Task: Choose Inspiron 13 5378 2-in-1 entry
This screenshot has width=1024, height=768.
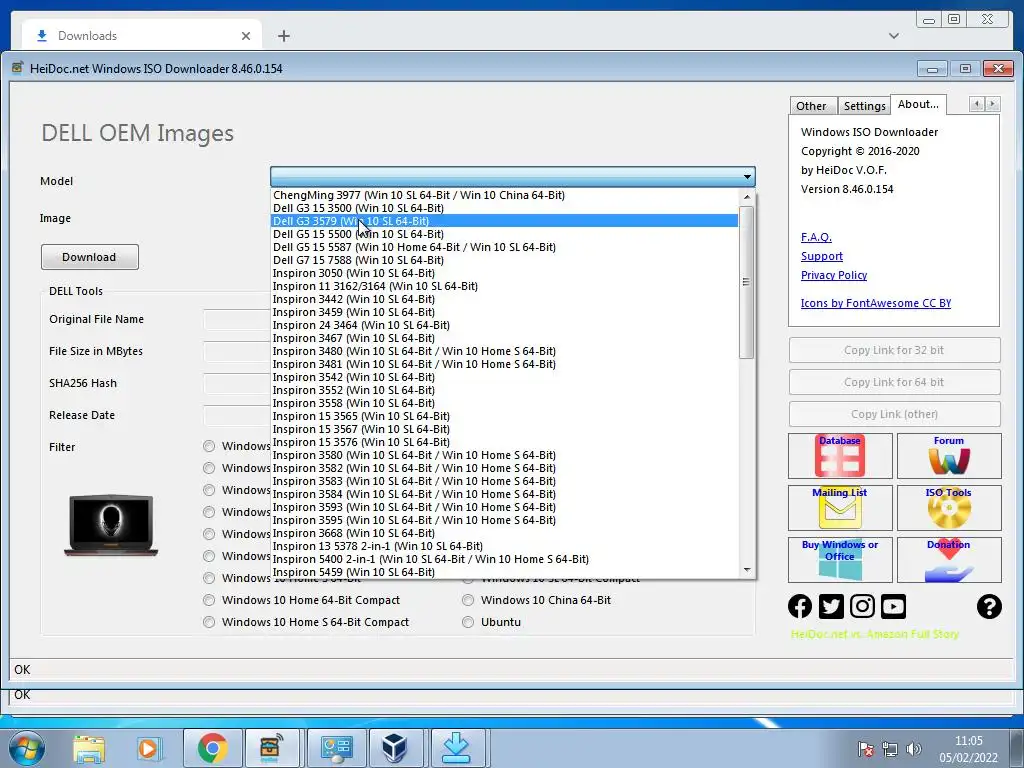Action: point(505,546)
